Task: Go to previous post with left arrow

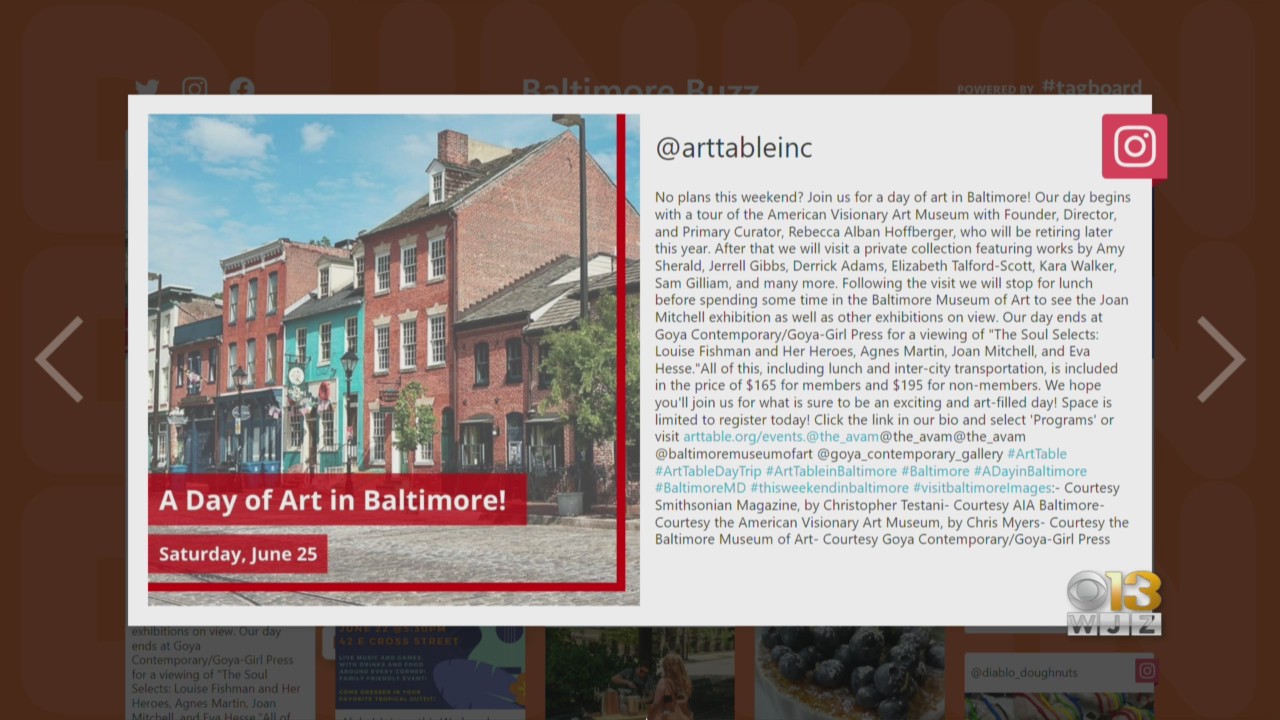Action: [x=59, y=359]
